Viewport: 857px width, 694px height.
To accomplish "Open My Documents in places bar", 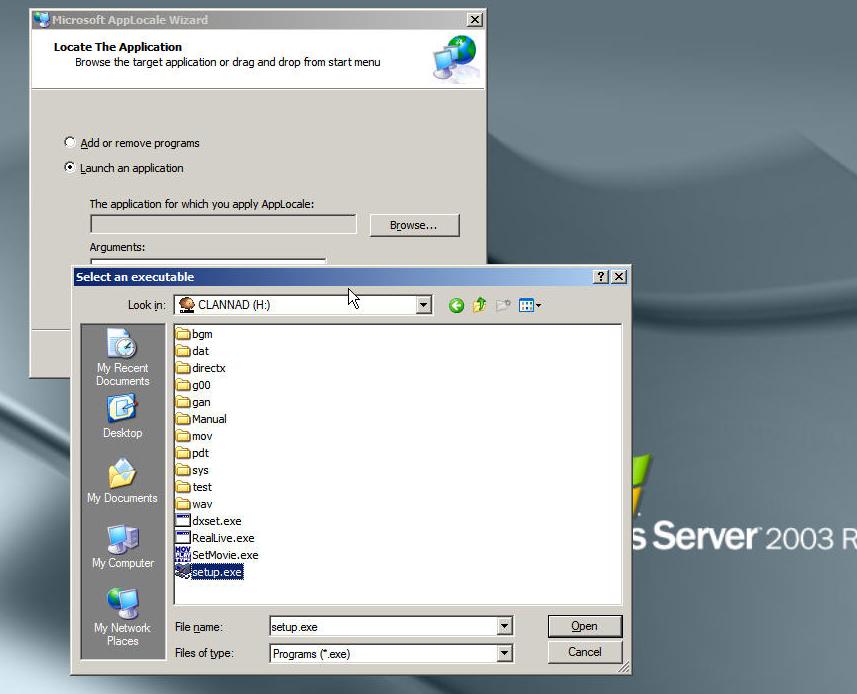I will tap(122, 481).
